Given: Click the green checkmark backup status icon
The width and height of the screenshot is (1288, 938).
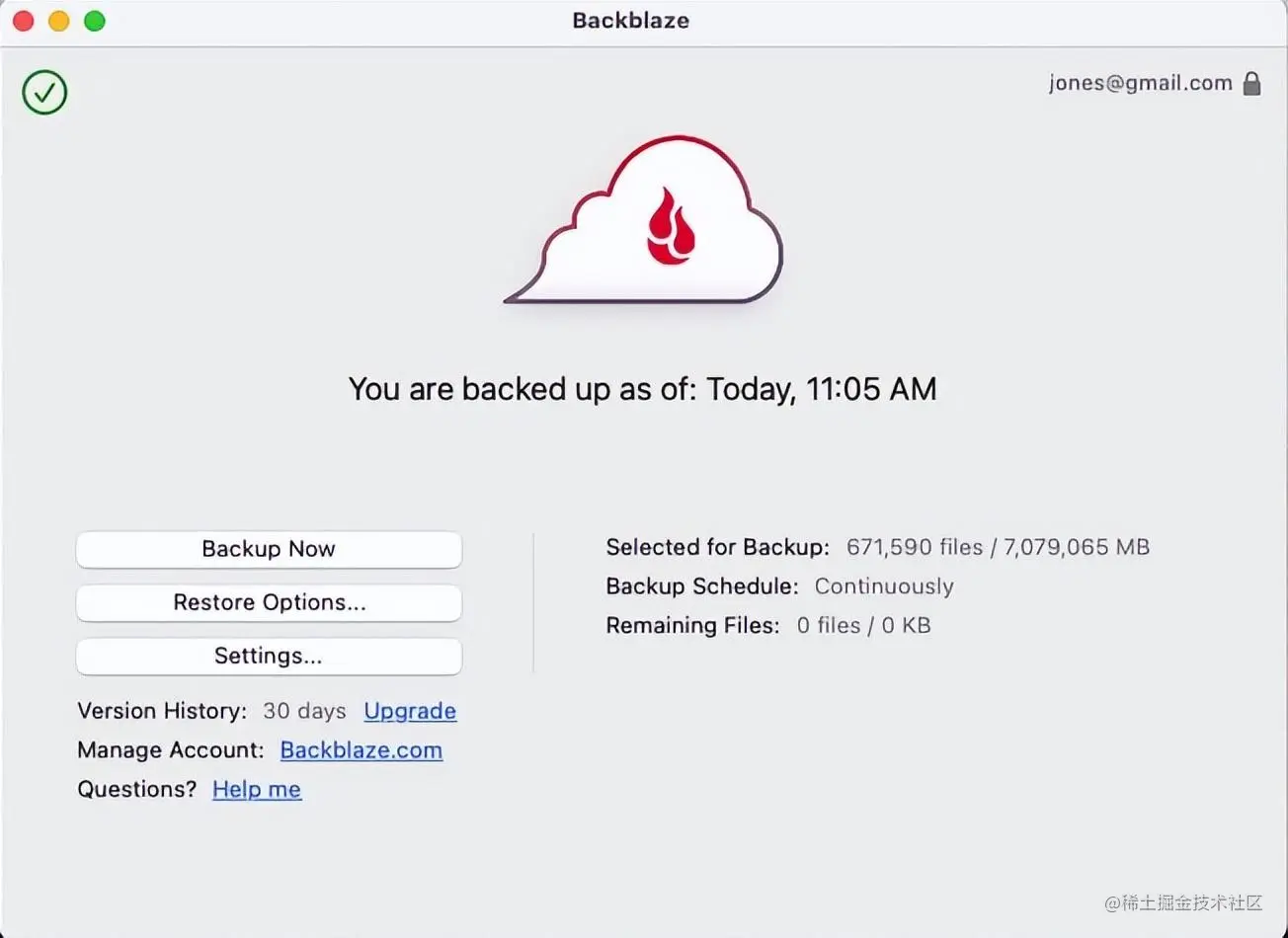Looking at the screenshot, I should [44, 93].
